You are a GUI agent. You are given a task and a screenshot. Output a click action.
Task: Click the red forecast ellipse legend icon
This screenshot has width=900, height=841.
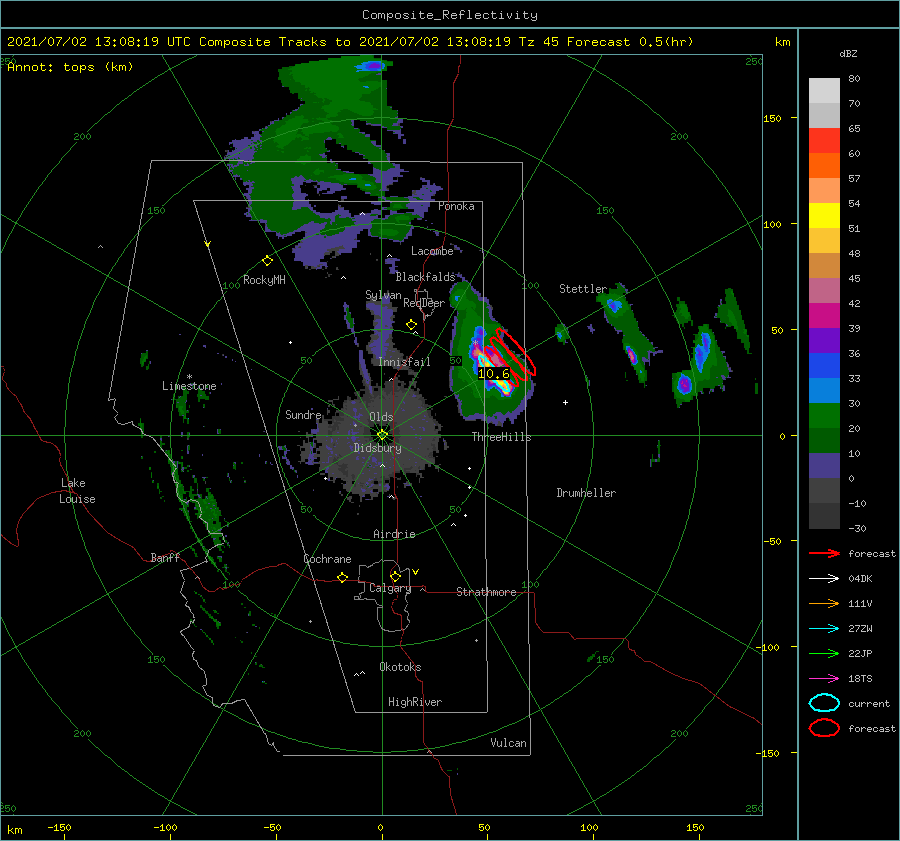tap(824, 728)
